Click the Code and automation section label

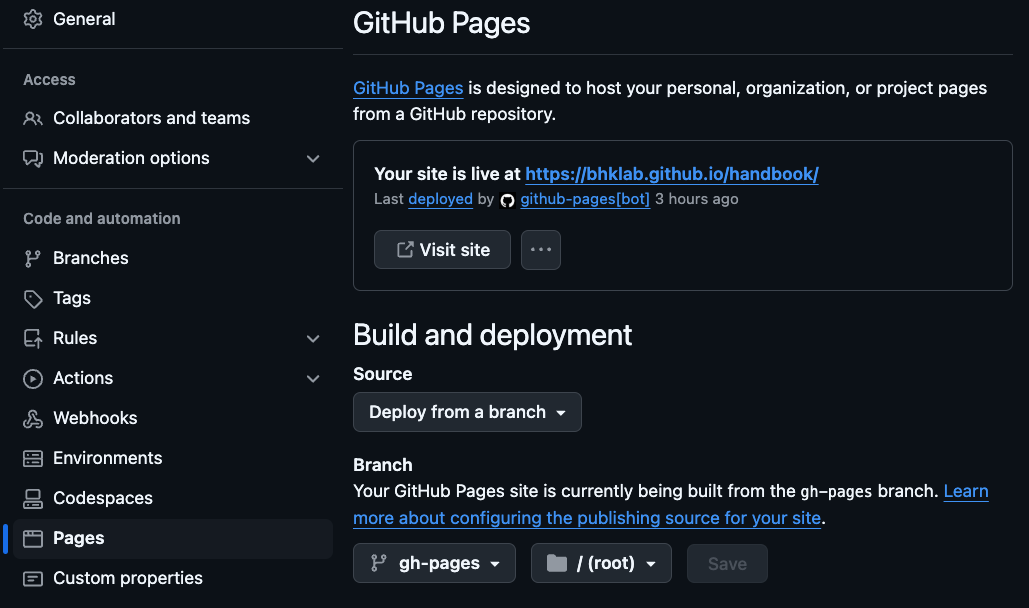tap(102, 219)
